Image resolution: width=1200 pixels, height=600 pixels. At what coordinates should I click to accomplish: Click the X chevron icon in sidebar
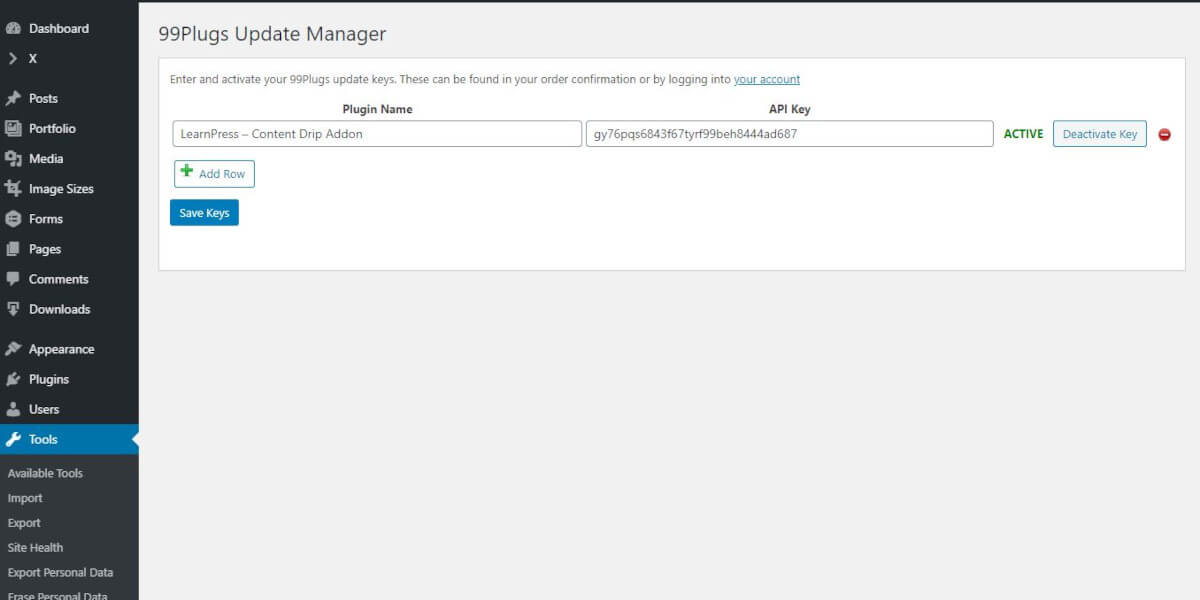13,59
